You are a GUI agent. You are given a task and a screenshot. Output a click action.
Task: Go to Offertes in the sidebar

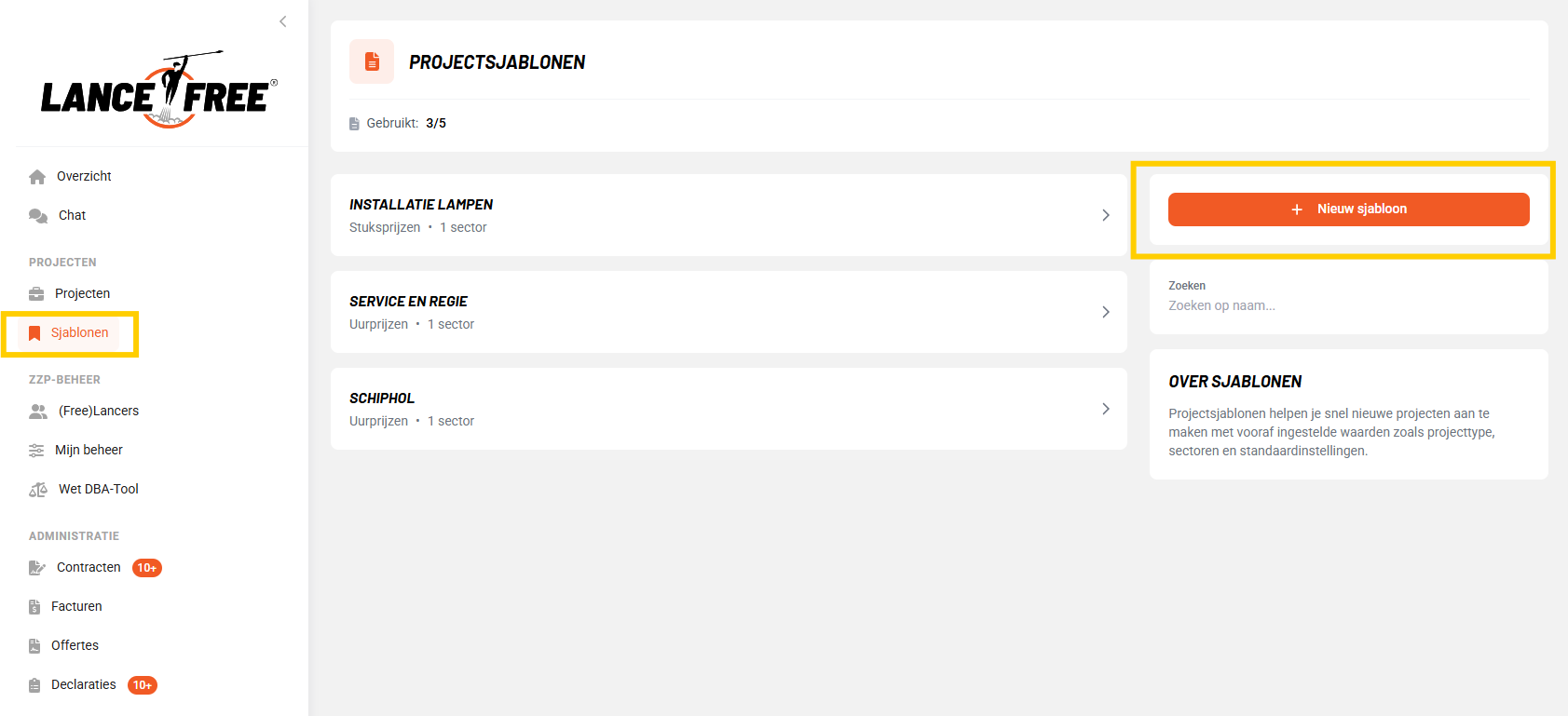(75, 645)
